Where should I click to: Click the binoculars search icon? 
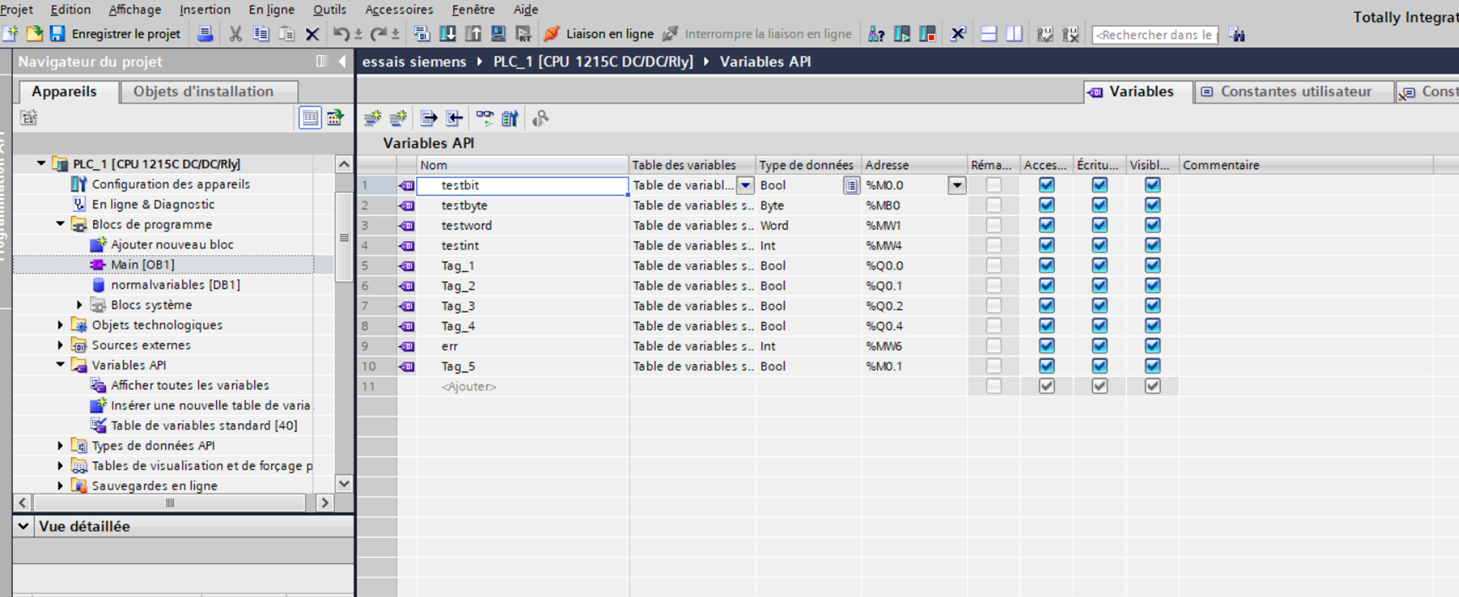1238,35
